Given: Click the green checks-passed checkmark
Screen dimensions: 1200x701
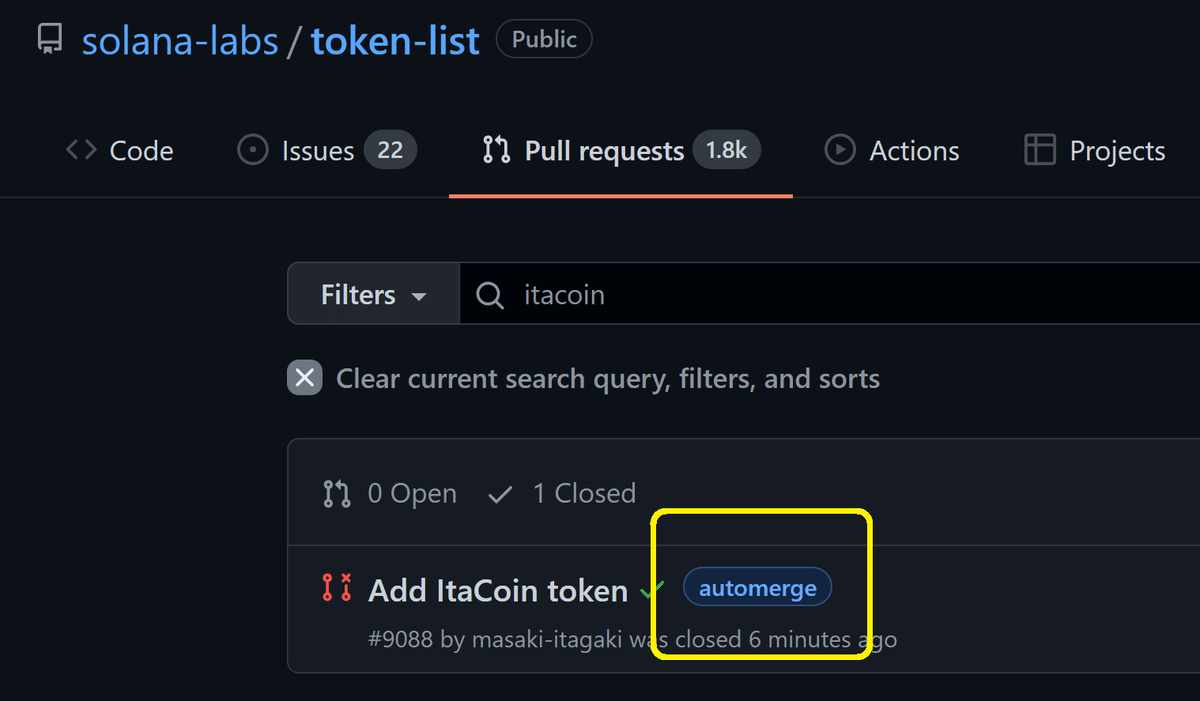Looking at the screenshot, I should point(653,590).
